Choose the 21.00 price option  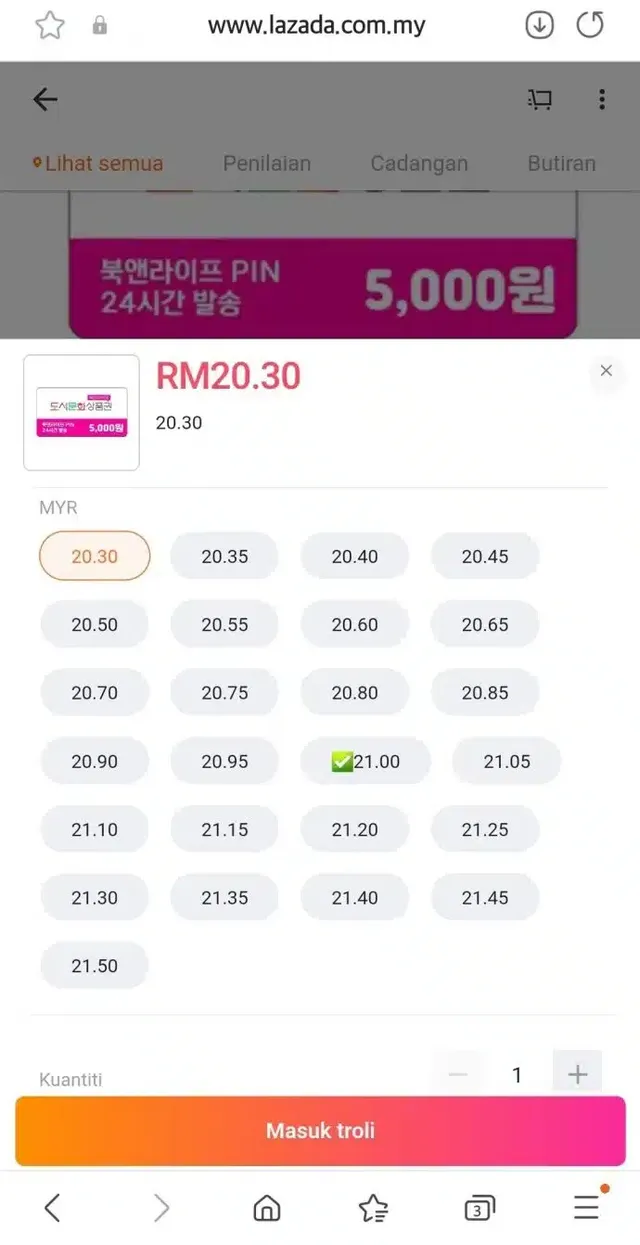(x=365, y=762)
